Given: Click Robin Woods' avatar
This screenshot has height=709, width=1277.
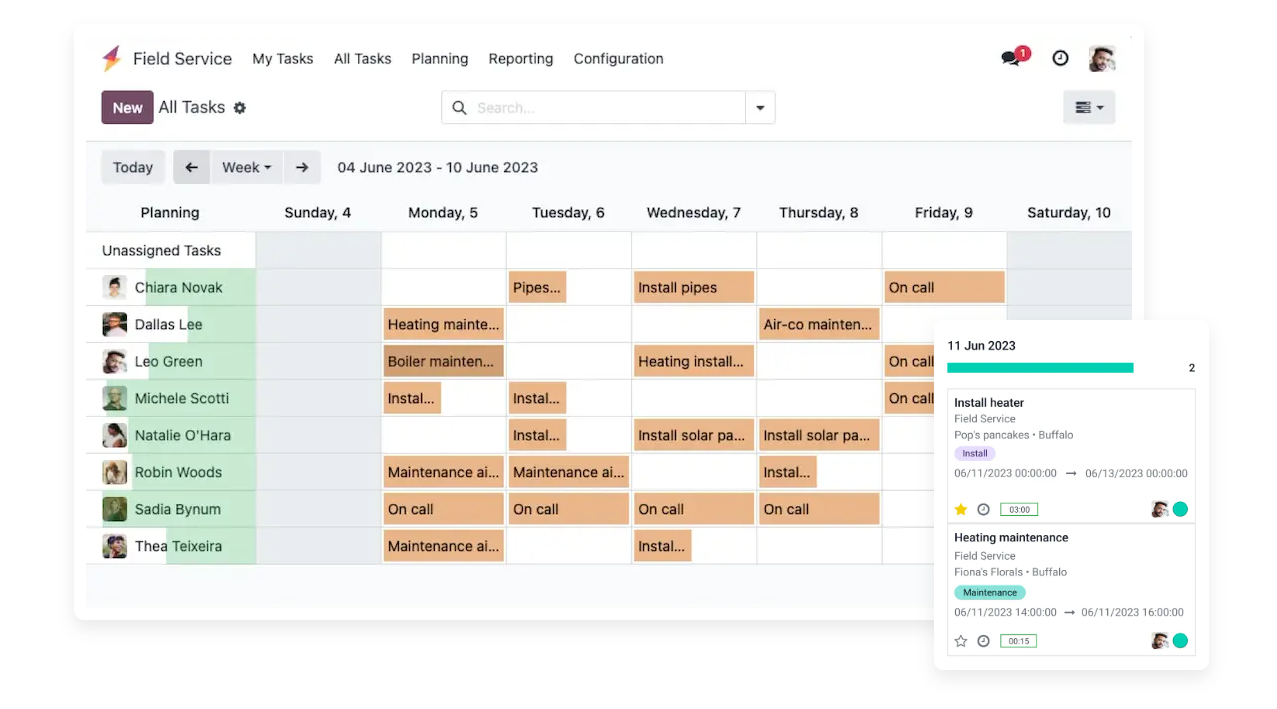Looking at the screenshot, I should [x=115, y=472].
